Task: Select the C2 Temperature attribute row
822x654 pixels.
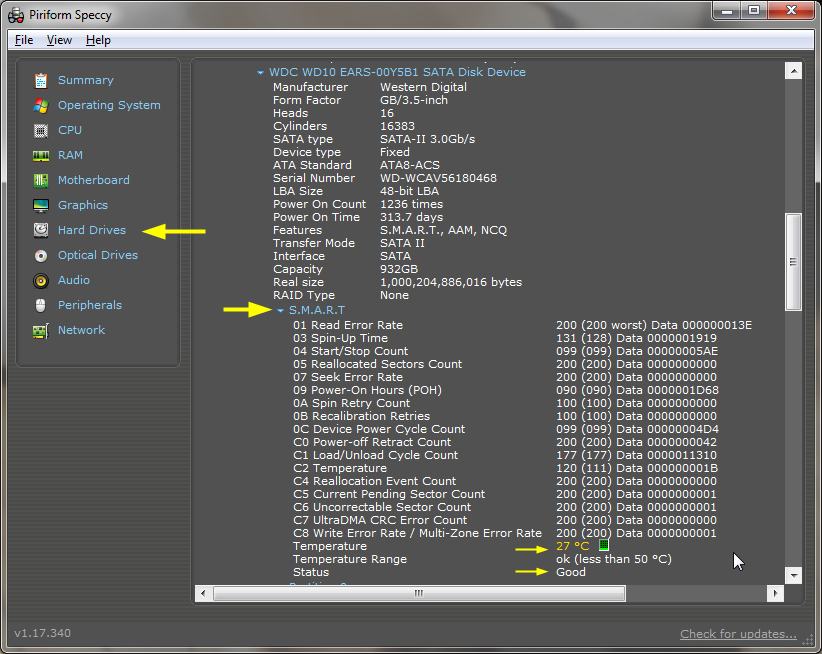Action: coord(505,468)
